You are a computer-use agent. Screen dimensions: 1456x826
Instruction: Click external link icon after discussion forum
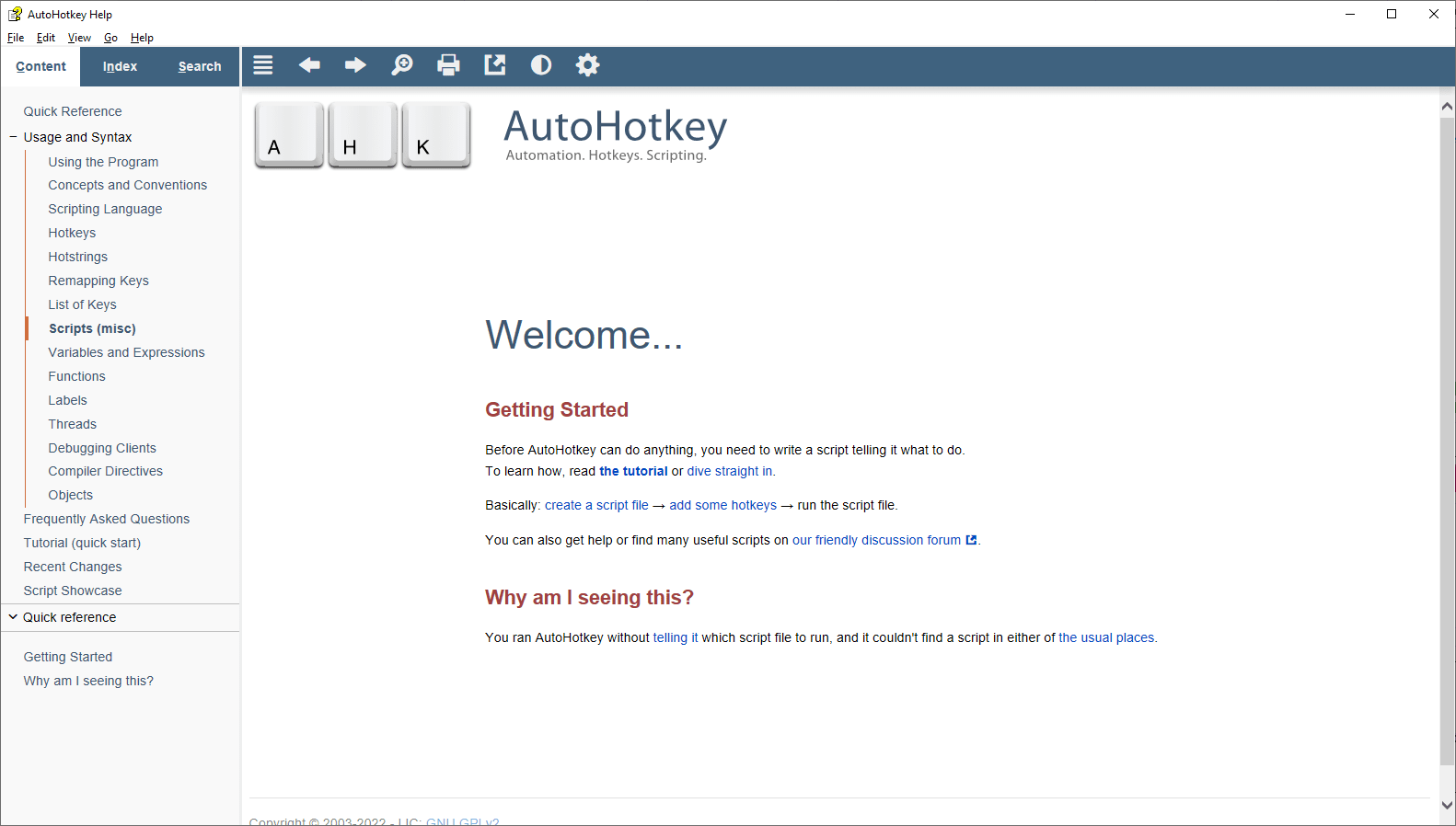point(971,540)
